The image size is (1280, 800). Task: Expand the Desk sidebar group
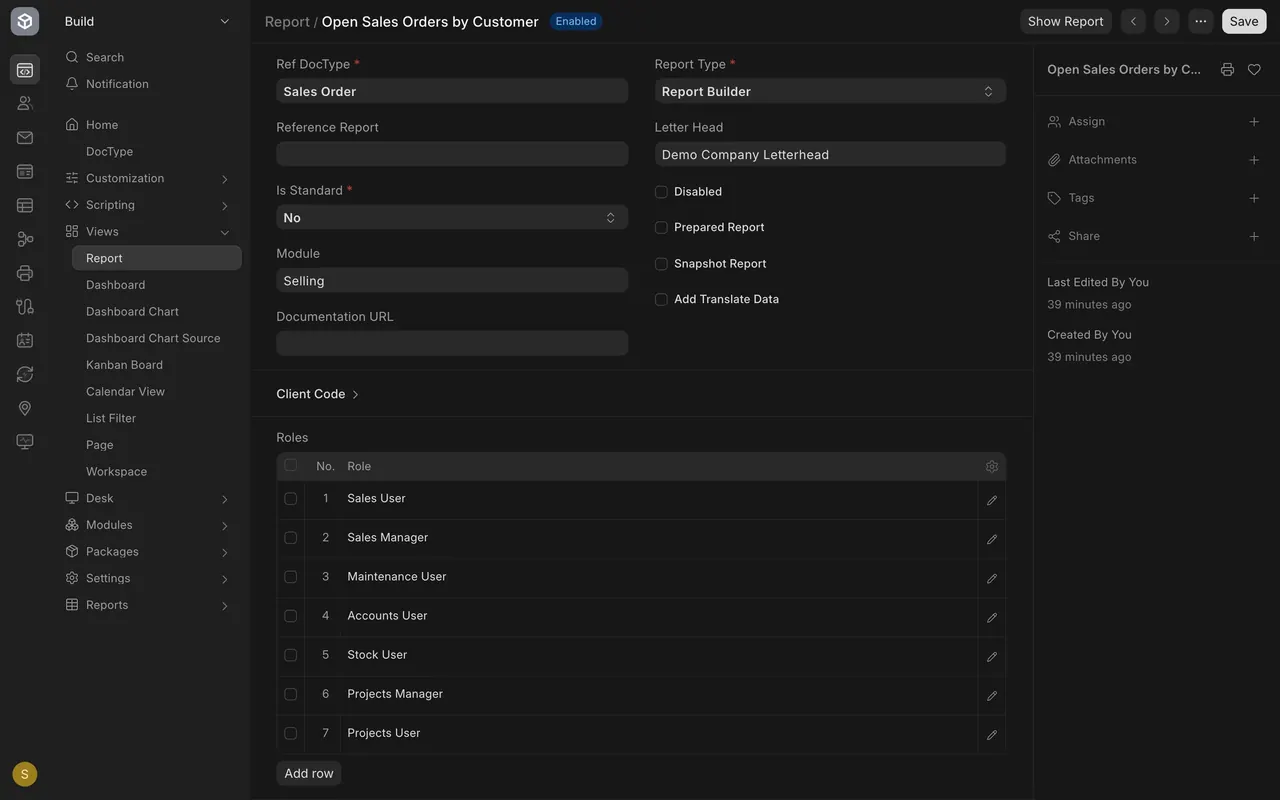[x=148, y=498]
